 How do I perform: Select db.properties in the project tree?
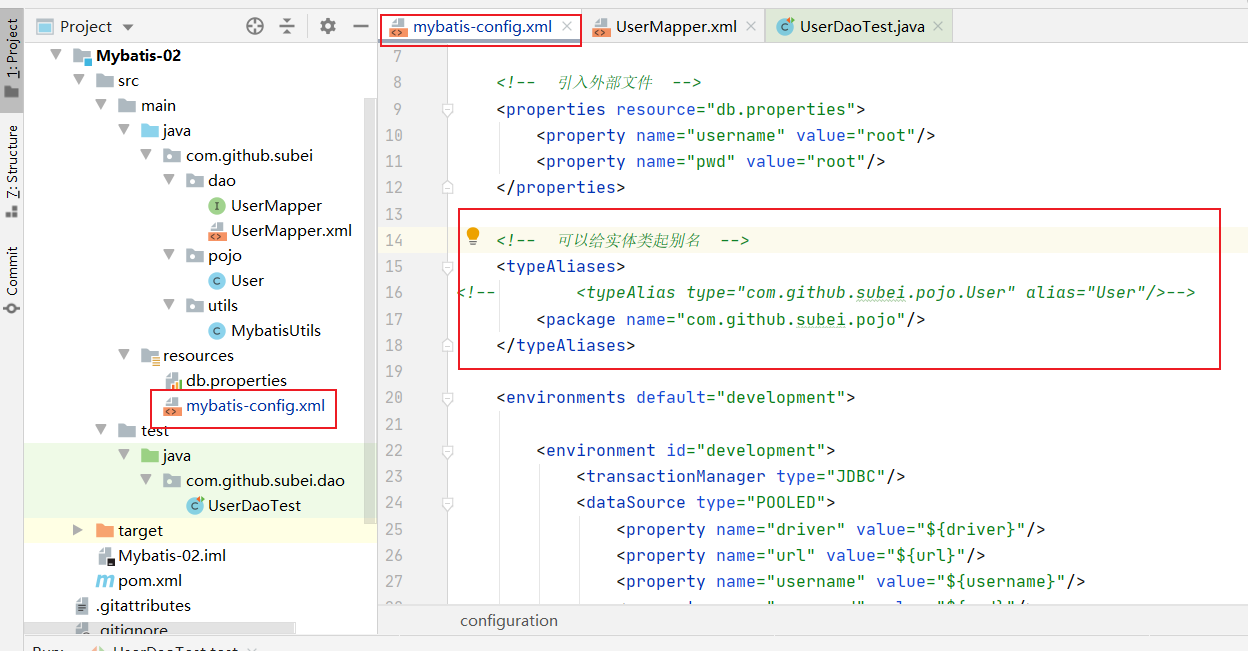click(236, 380)
